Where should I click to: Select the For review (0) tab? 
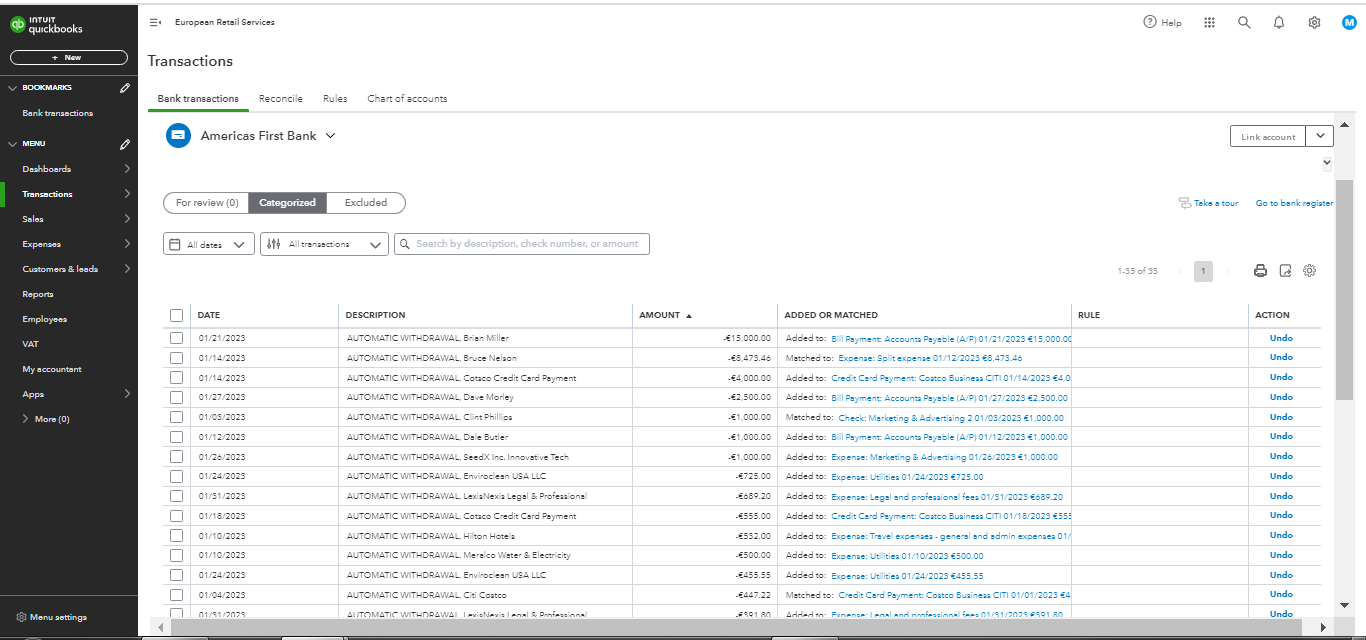(207, 203)
